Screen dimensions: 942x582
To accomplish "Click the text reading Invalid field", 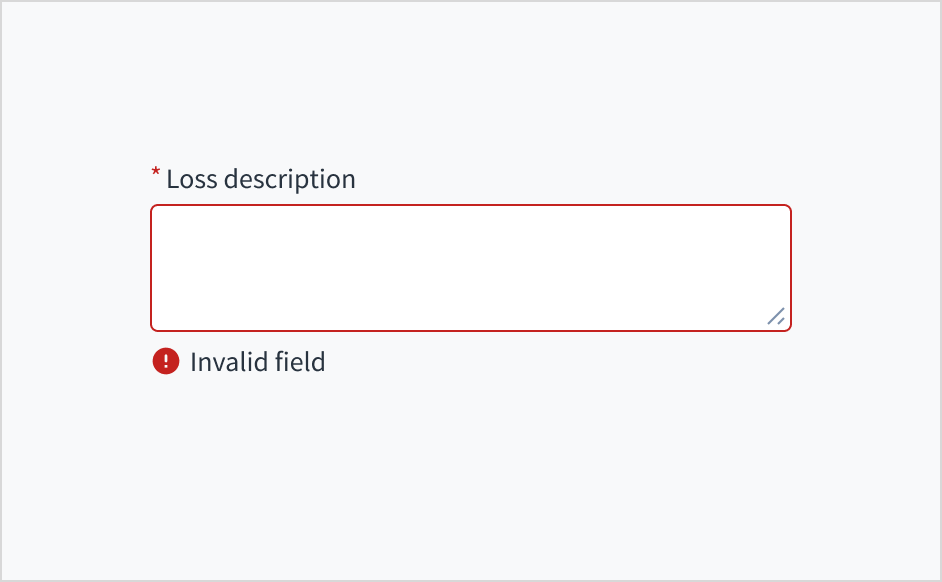I will [257, 362].
